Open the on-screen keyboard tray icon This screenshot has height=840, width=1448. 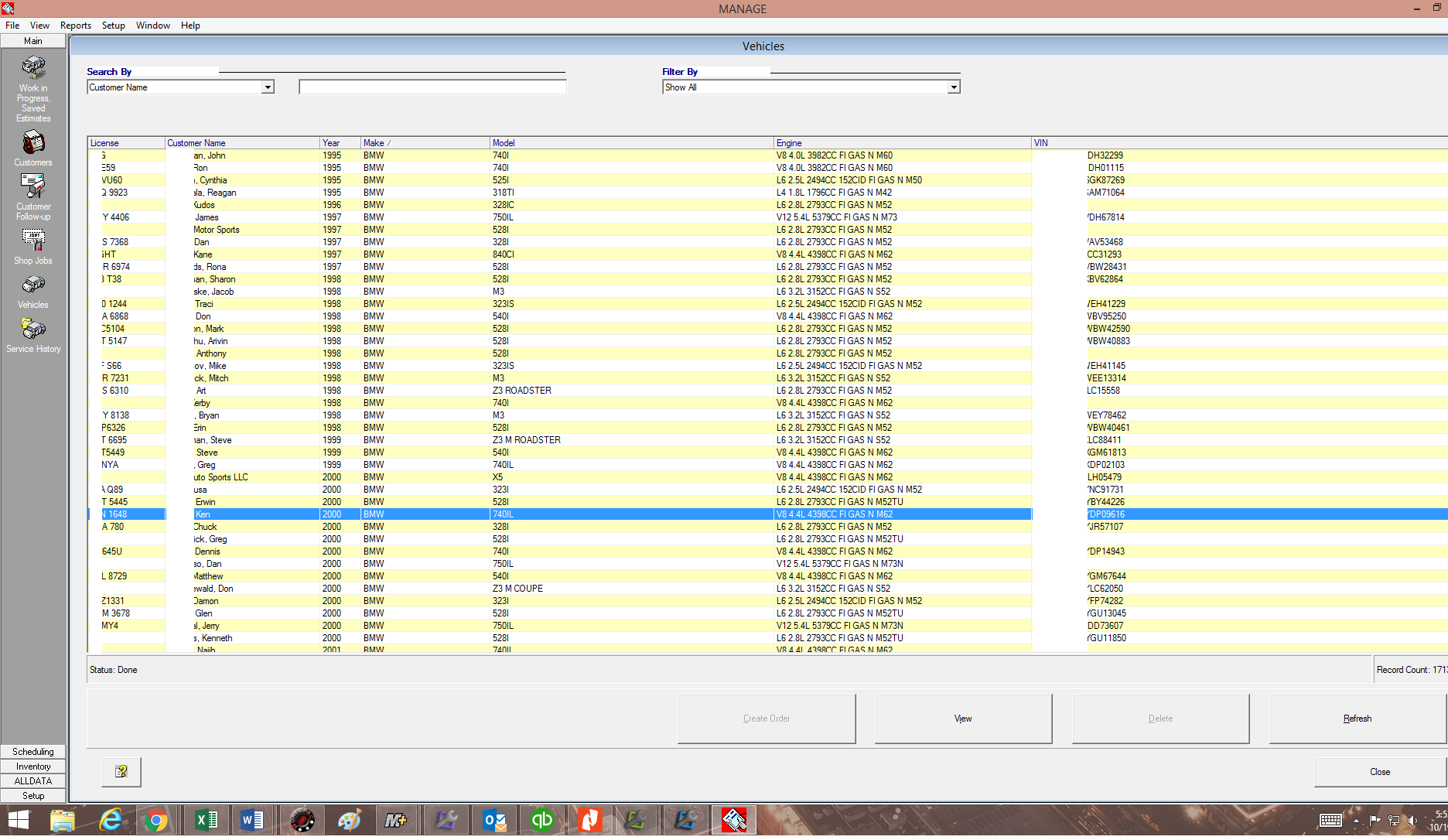pos(1330,821)
